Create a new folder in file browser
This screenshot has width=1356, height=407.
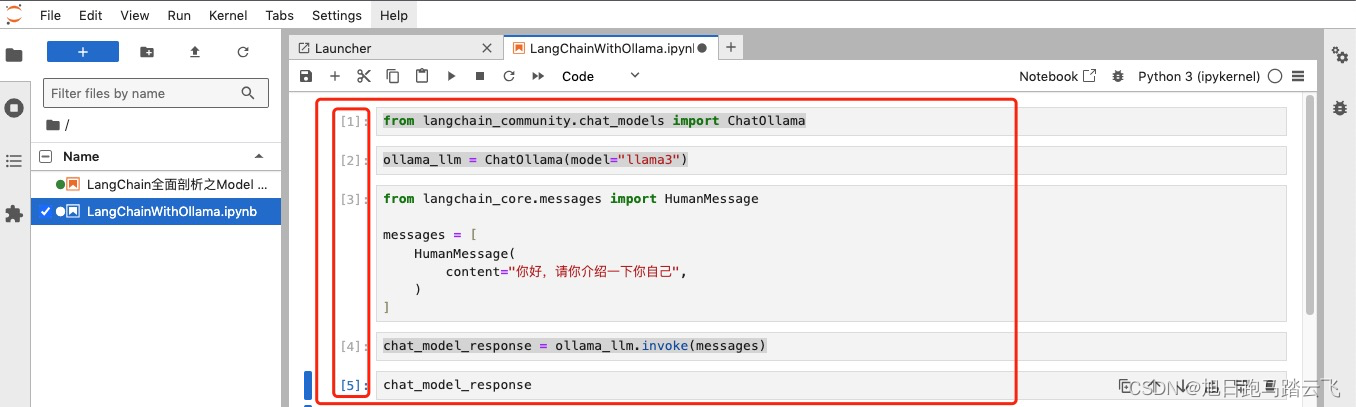[147, 52]
